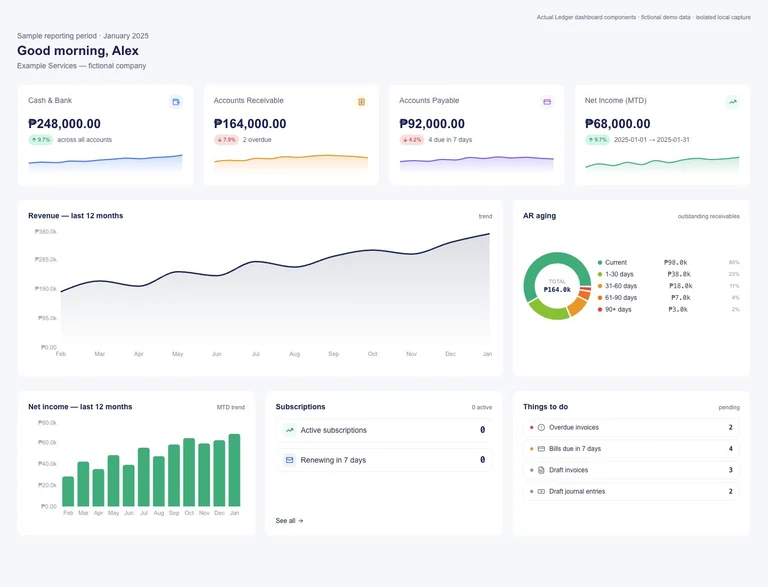Click the Accounts Receivable invoice icon

[x=361, y=102]
